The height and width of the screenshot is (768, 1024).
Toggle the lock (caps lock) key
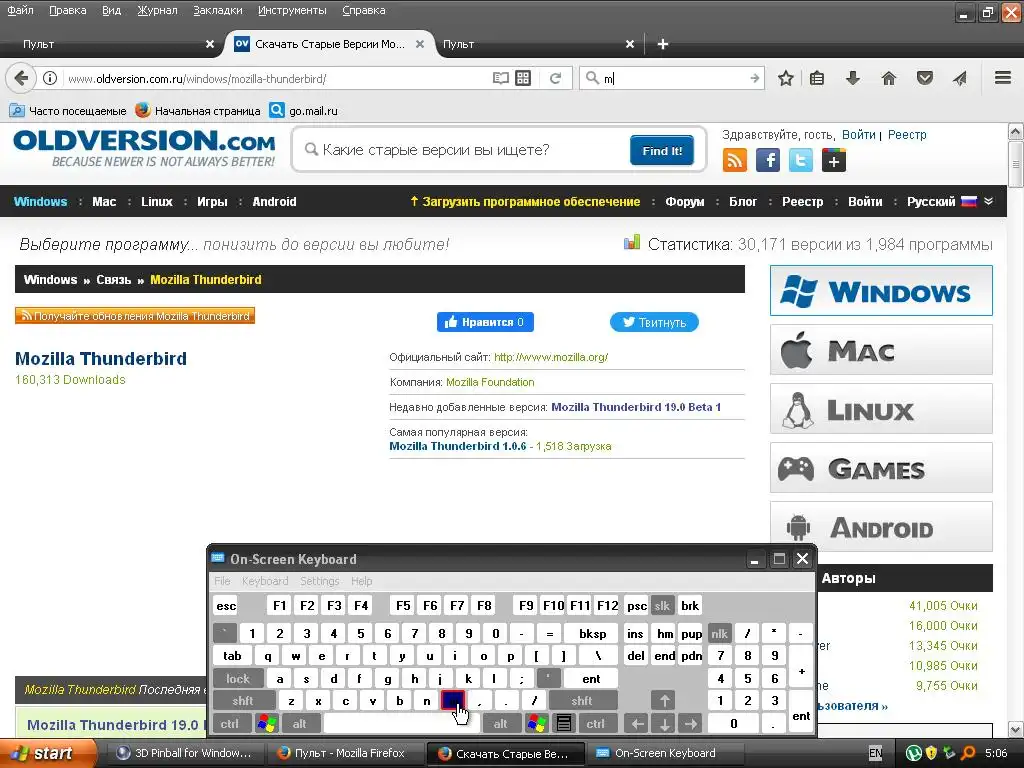[x=238, y=679]
